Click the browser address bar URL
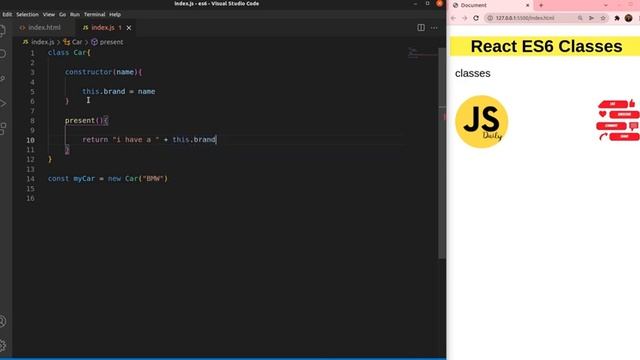The image size is (640, 360). [524, 18]
